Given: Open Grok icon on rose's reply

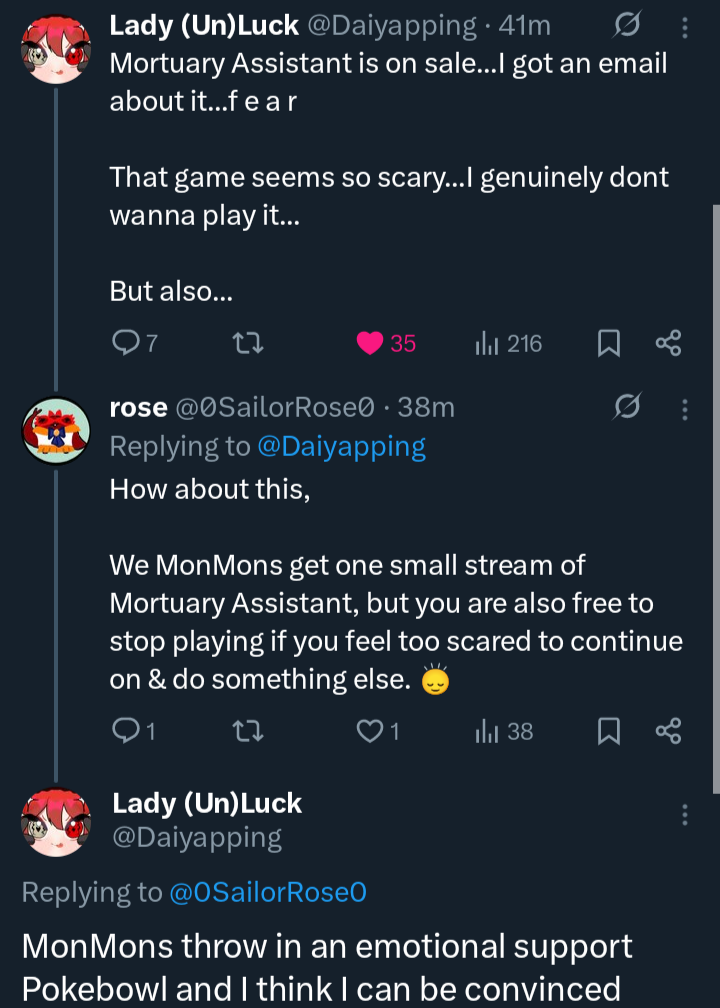Looking at the screenshot, I should pos(628,407).
